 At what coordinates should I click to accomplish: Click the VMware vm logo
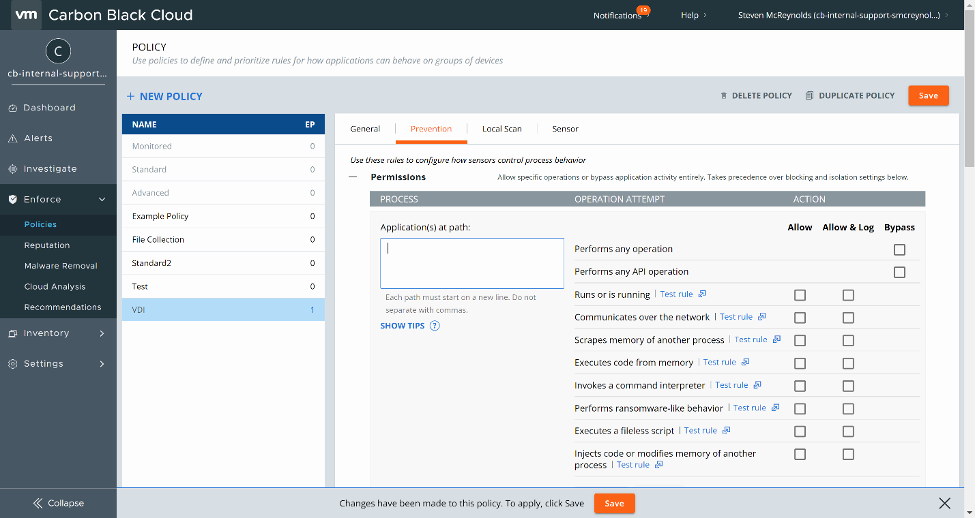tap(26, 14)
